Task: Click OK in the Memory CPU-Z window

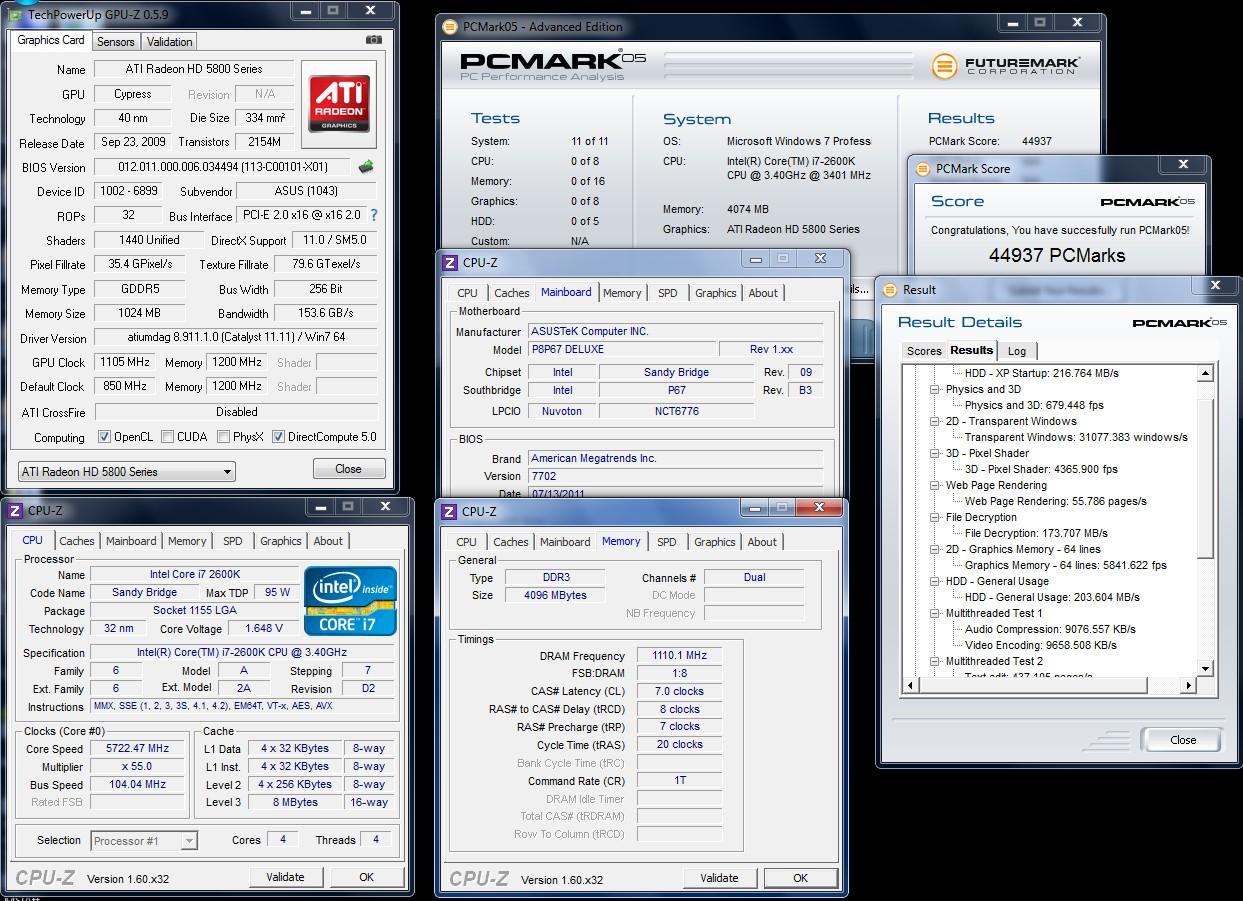Action: (800, 878)
